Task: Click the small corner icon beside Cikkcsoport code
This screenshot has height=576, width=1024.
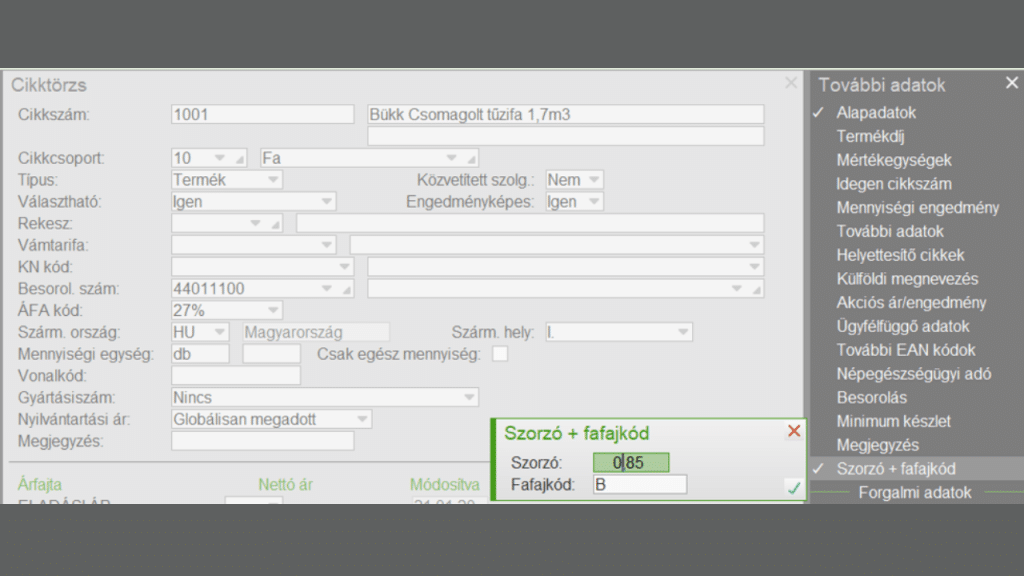Action: tap(240, 159)
